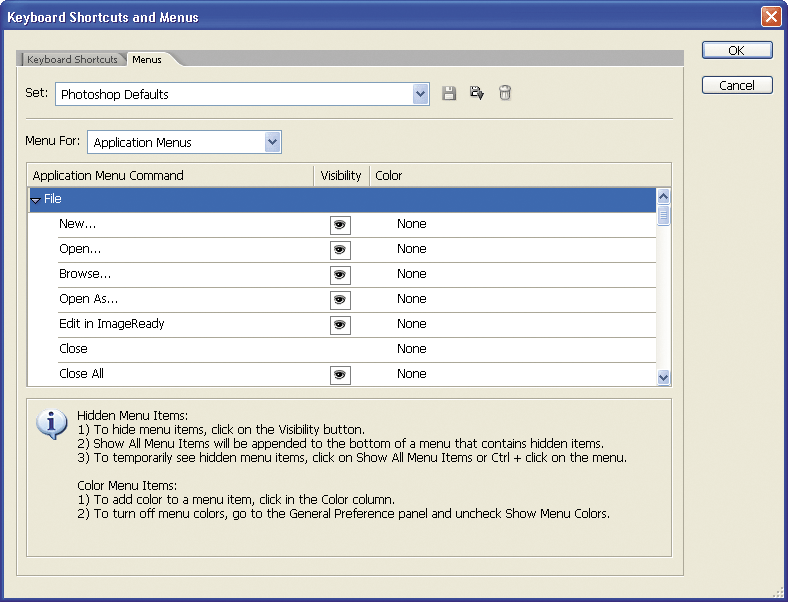Select the Menus tab
The image size is (788, 602).
147,60
